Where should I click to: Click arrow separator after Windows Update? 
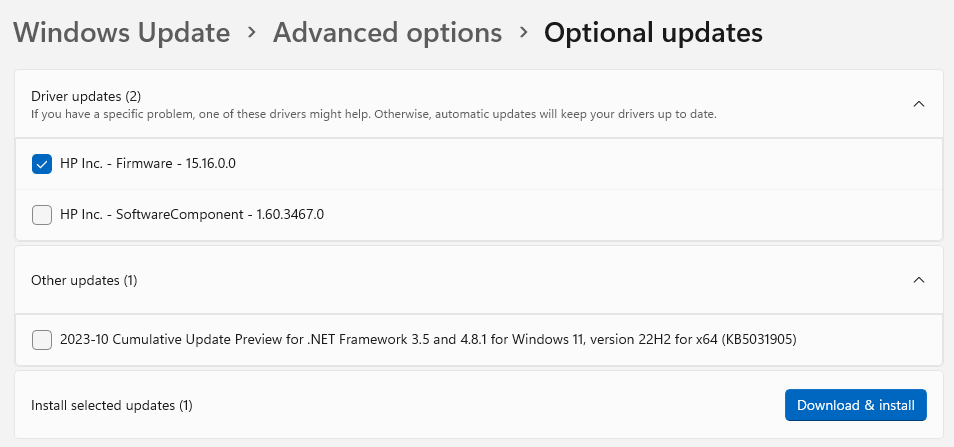click(252, 33)
